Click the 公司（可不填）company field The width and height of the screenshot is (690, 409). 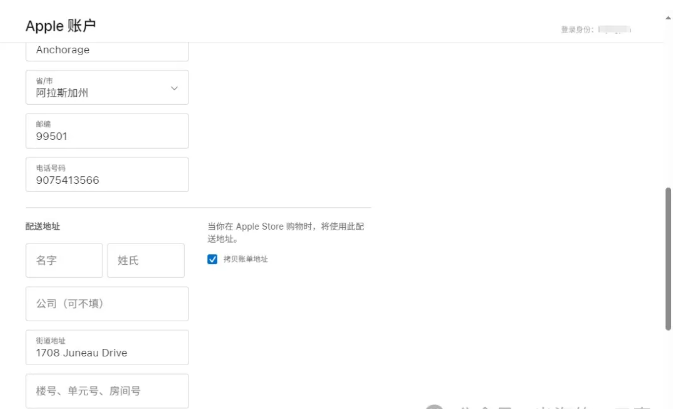coord(107,304)
